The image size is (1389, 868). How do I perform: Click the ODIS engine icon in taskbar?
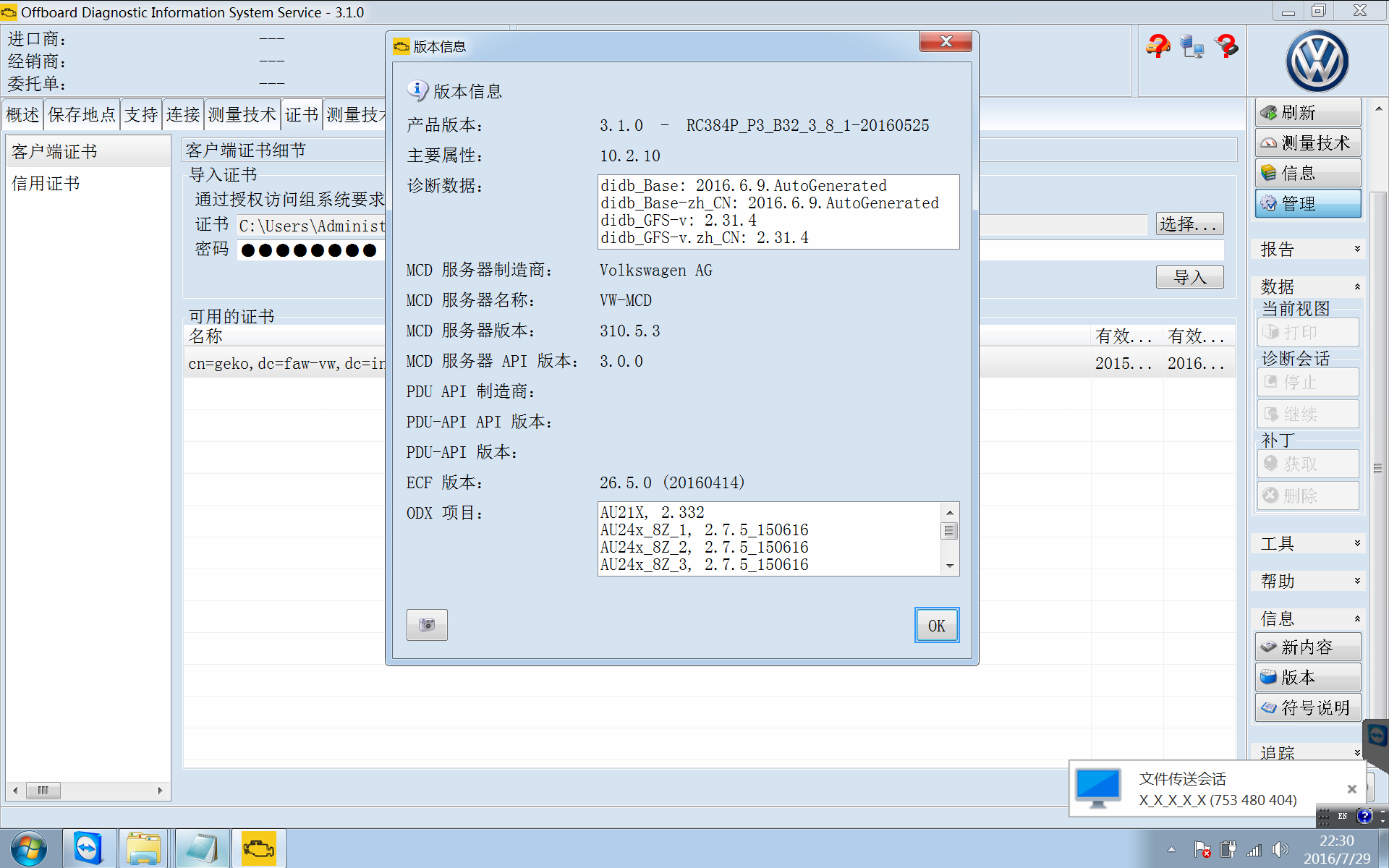(258, 848)
